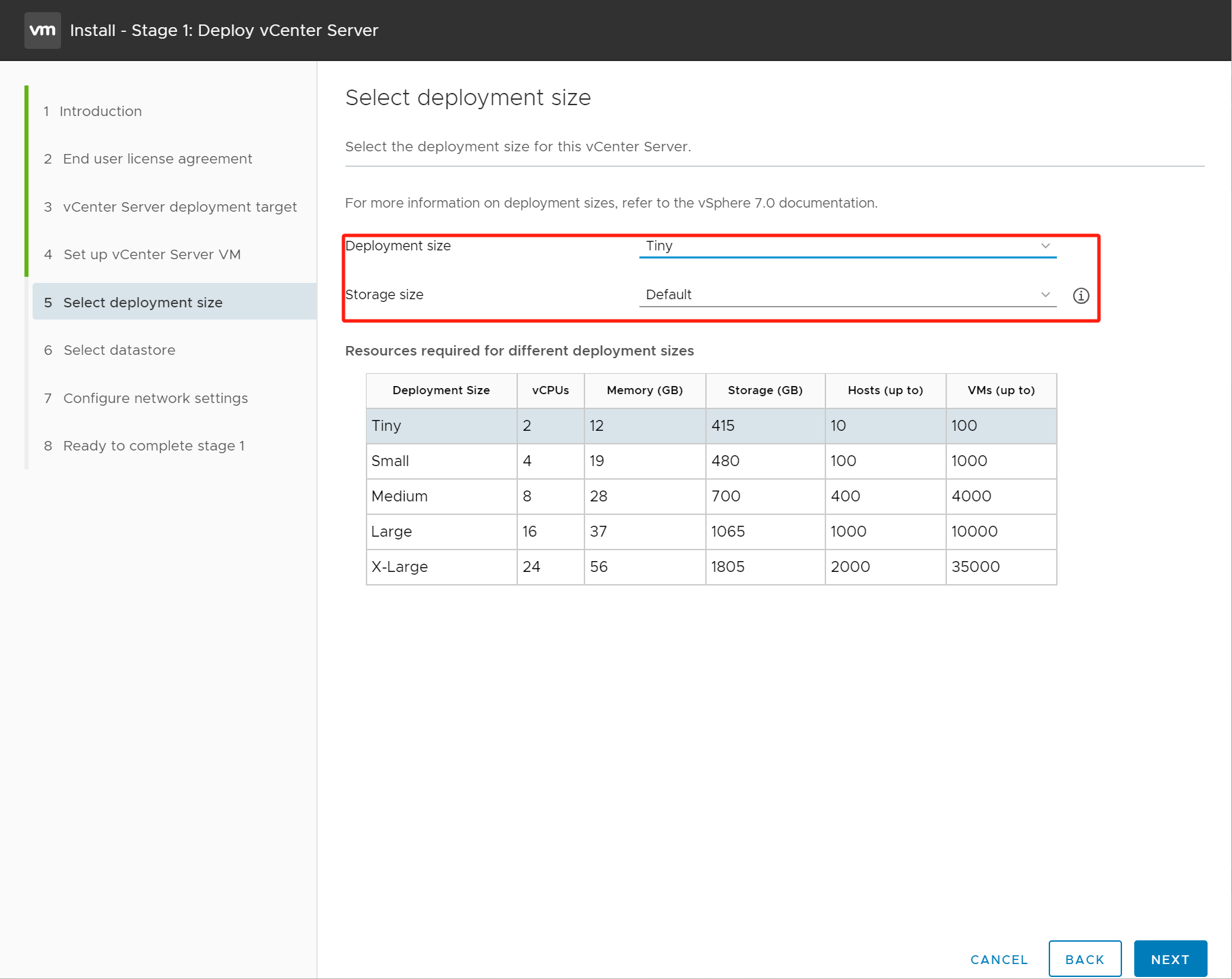Open Configure network settings step
This screenshot has width=1232, height=979.
coord(155,398)
